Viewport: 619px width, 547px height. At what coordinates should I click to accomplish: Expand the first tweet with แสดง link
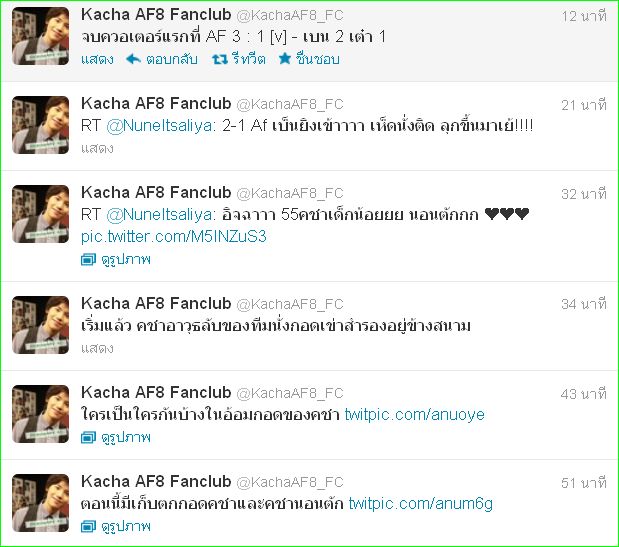97,59
